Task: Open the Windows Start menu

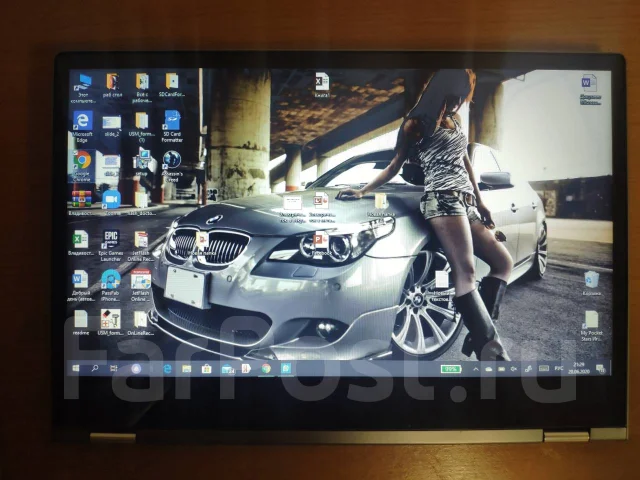Action: click(x=76, y=369)
